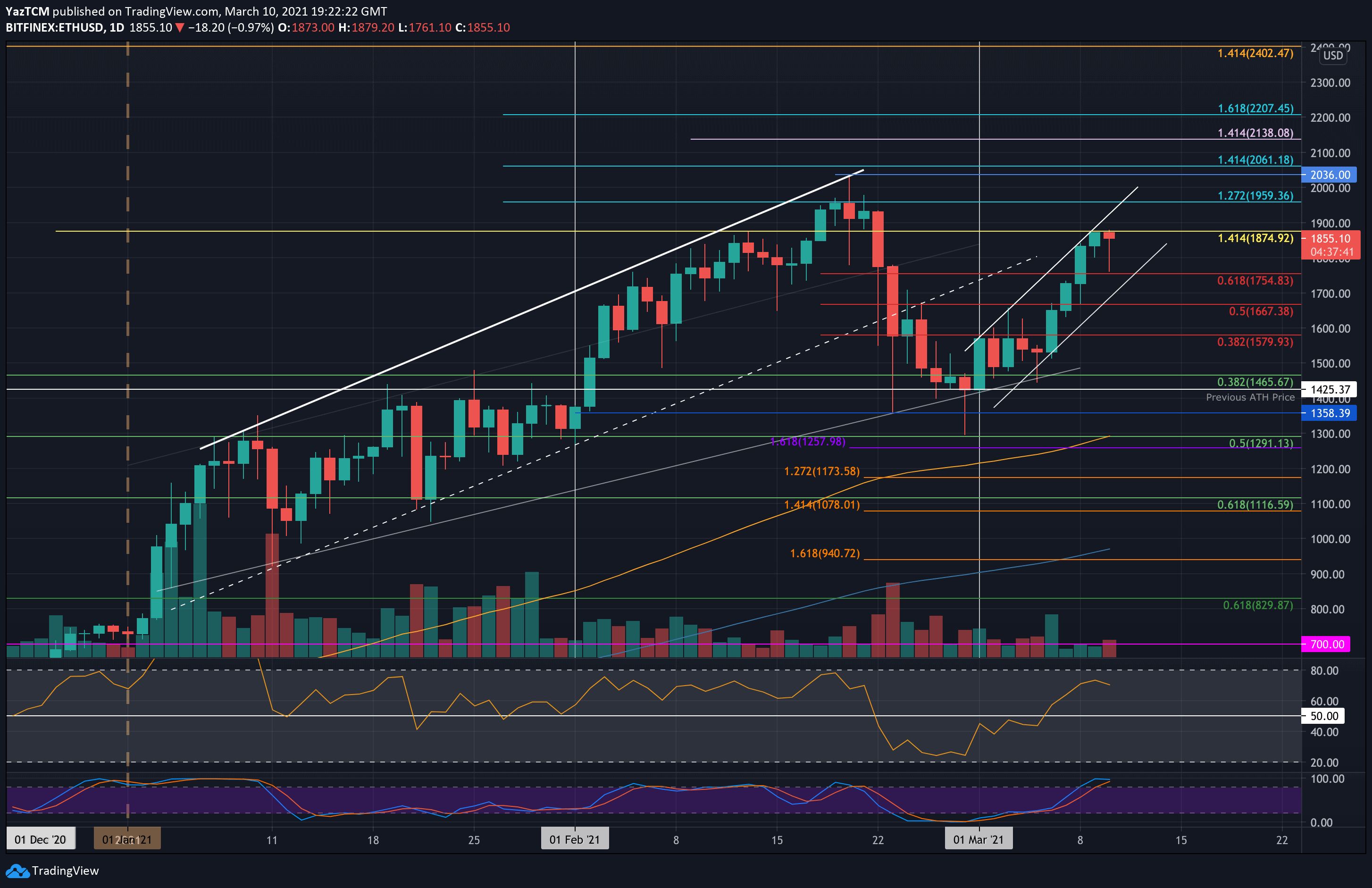Select the 1425.37 previous ATH price label
The height and width of the screenshot is (888, 1372).
tap(1330, 390)
